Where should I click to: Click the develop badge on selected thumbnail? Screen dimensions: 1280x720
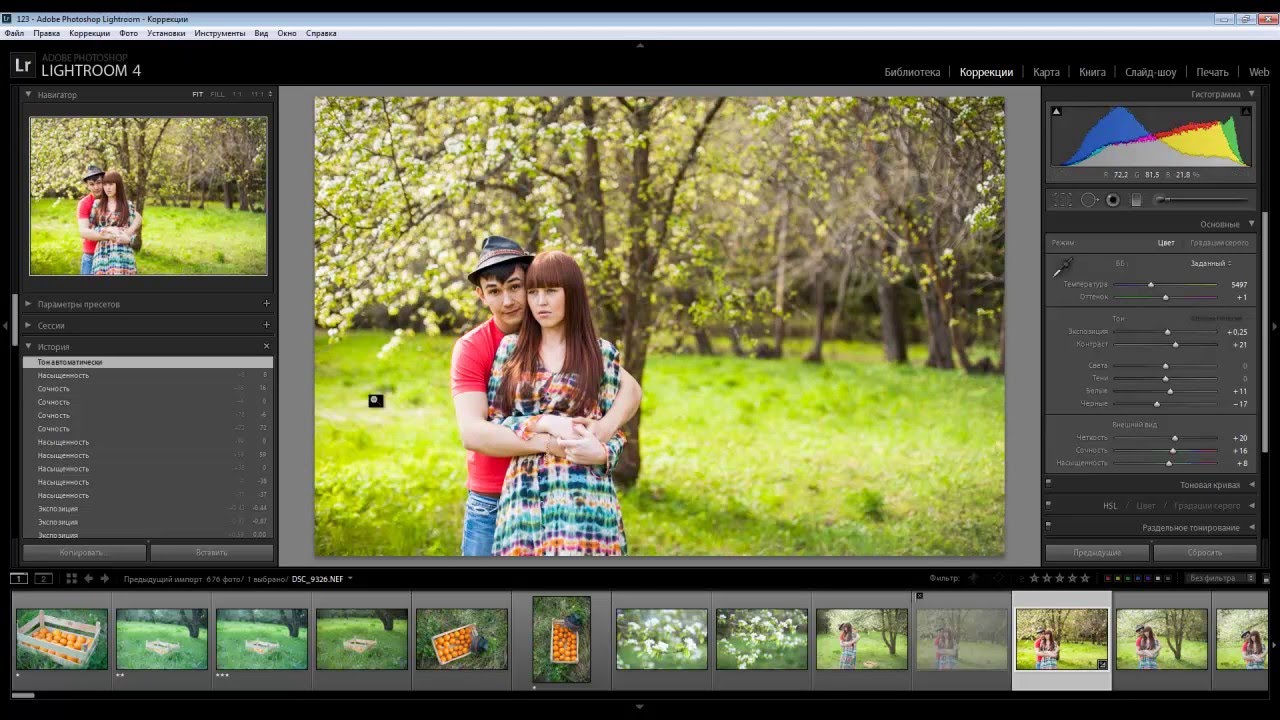[x=1102, y=663]
